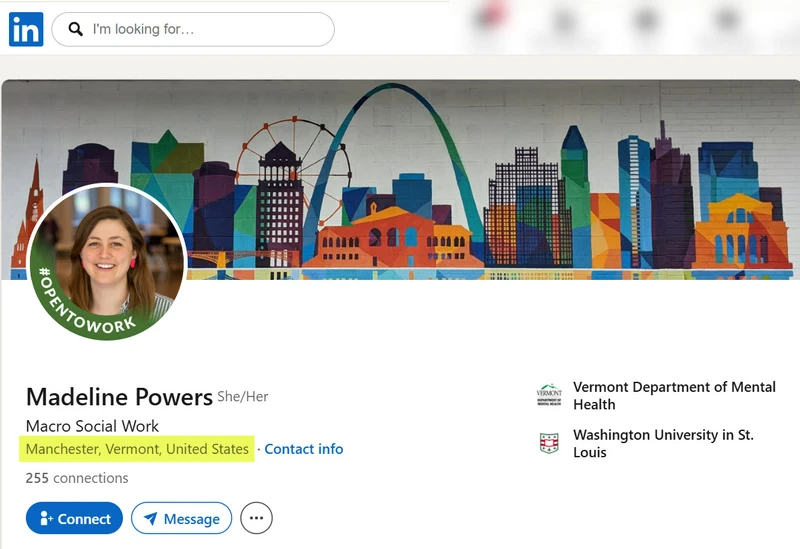
Task: Click the She/Her pronouns text
Action: pyautogui.click(x=243, y=397)
